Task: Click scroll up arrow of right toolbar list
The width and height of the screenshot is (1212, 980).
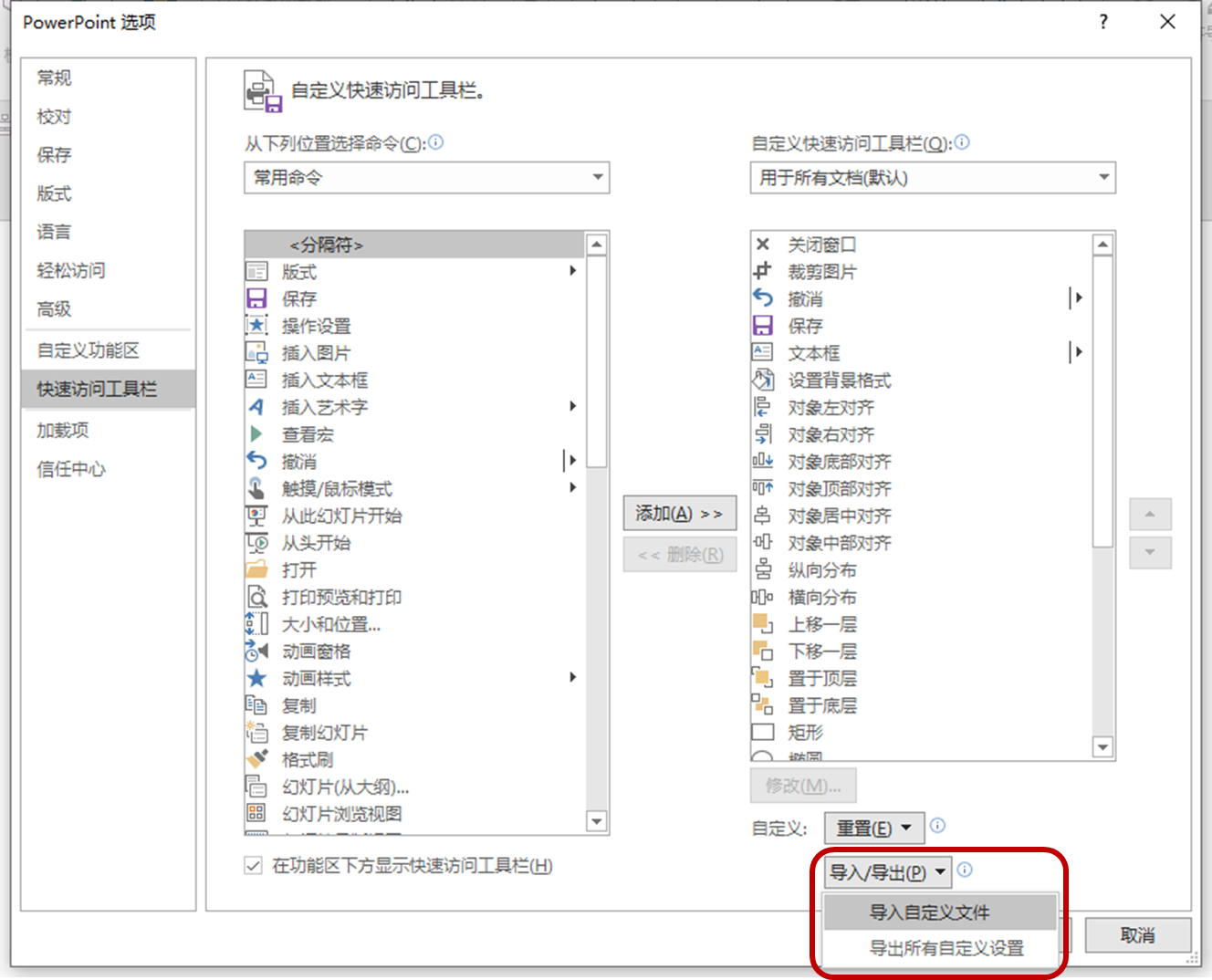Action: (x=1102, y=245)
